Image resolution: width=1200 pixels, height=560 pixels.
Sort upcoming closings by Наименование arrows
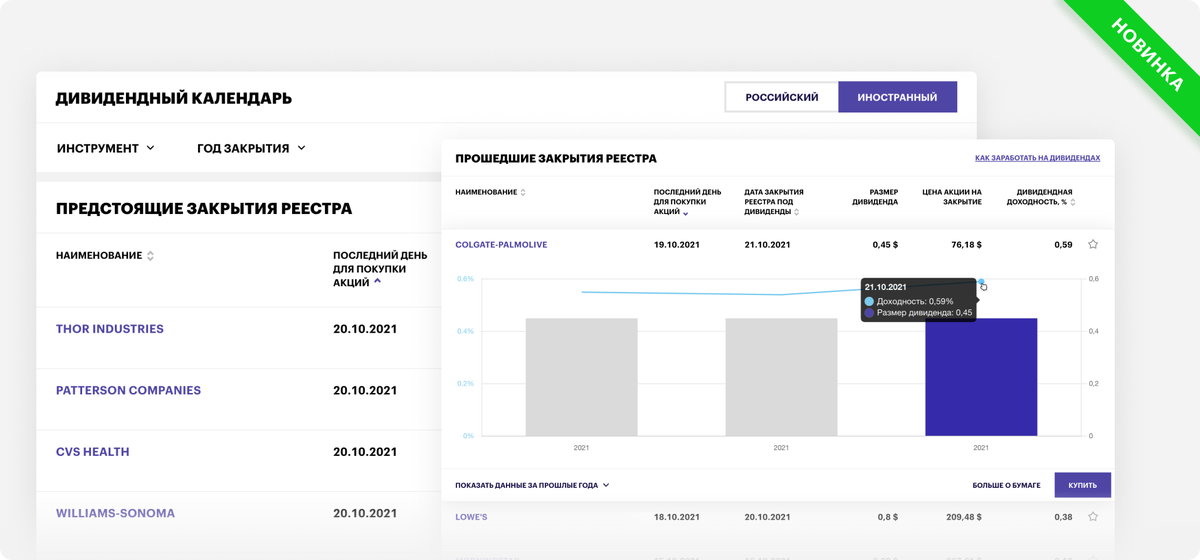click(x=151, y=256)
